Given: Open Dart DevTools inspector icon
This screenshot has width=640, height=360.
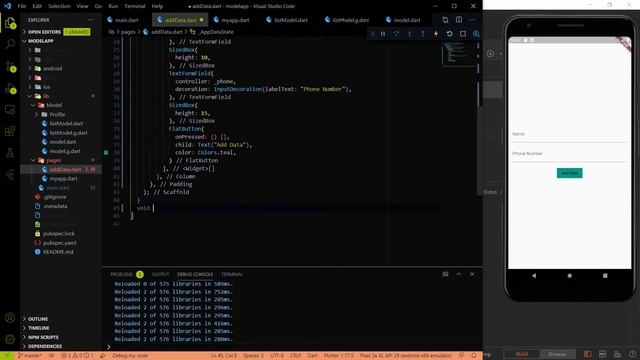Looking at the screenshot, I should pos(476,34).
